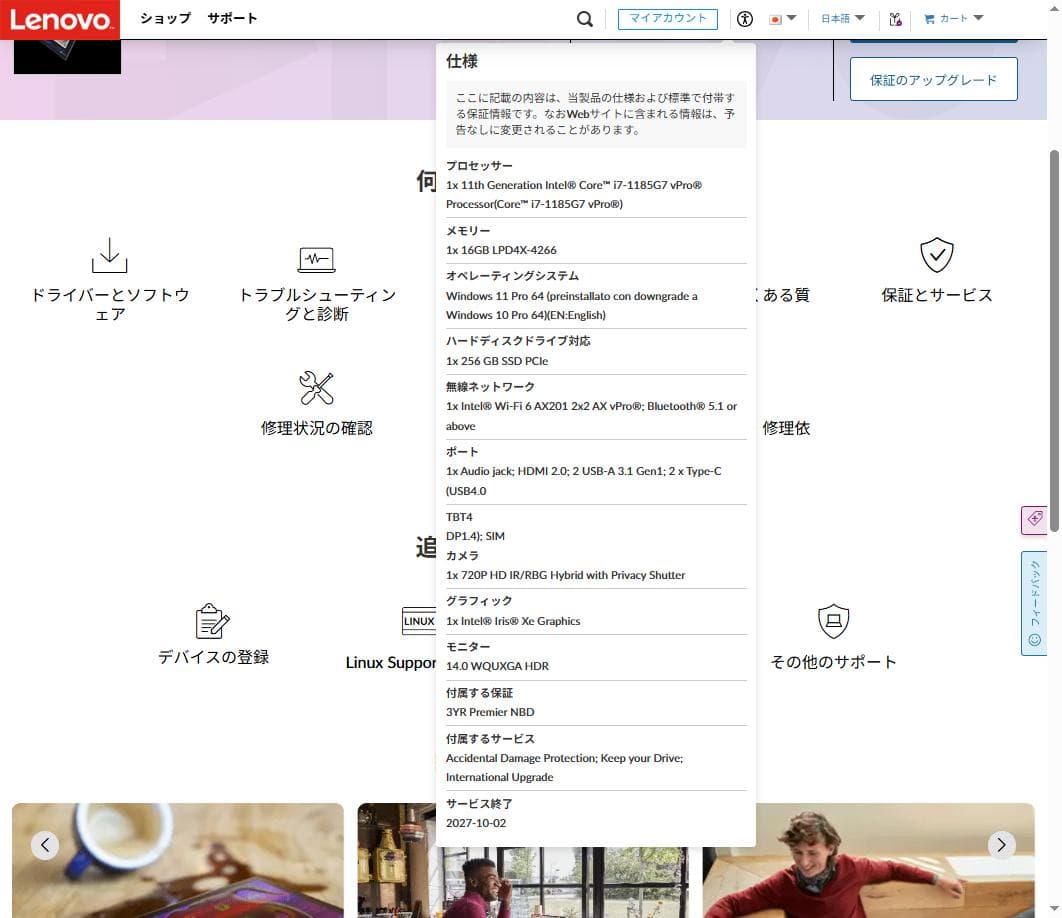This screenshot has width=1062, height=918.
Task: Click the pink price tag side icon
Action: point(1034,519)
